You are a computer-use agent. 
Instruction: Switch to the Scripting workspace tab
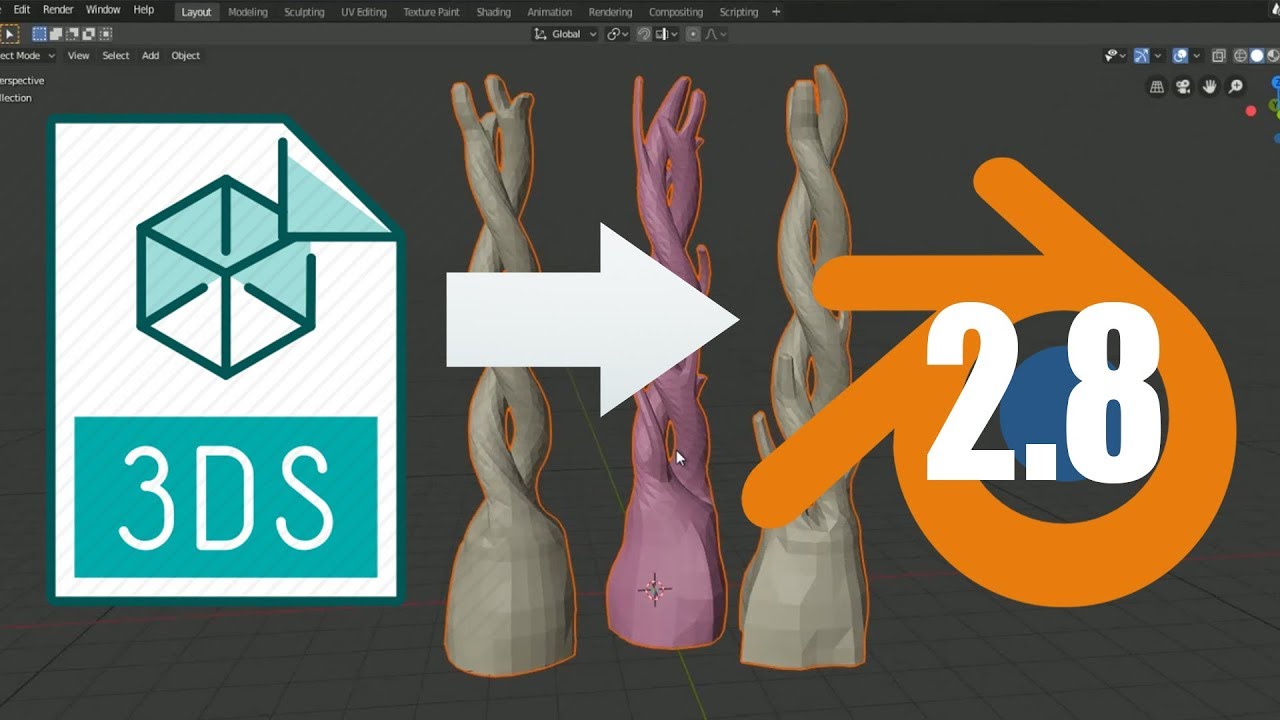739,12
